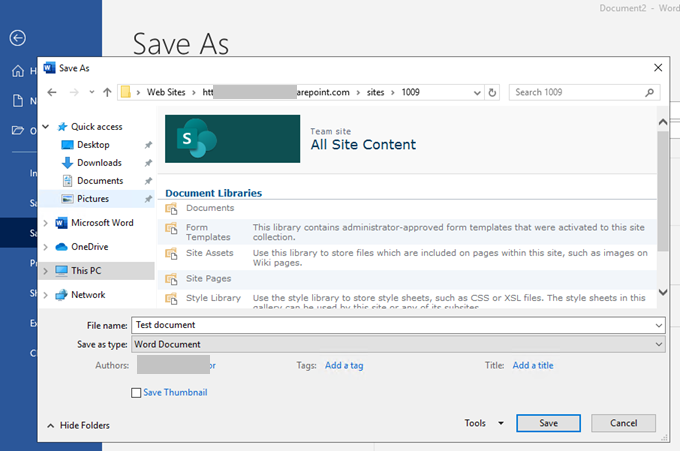Click the pin icon beside Pictures
This screenshot has width=680, height=451.
click(x=148, y=199)
